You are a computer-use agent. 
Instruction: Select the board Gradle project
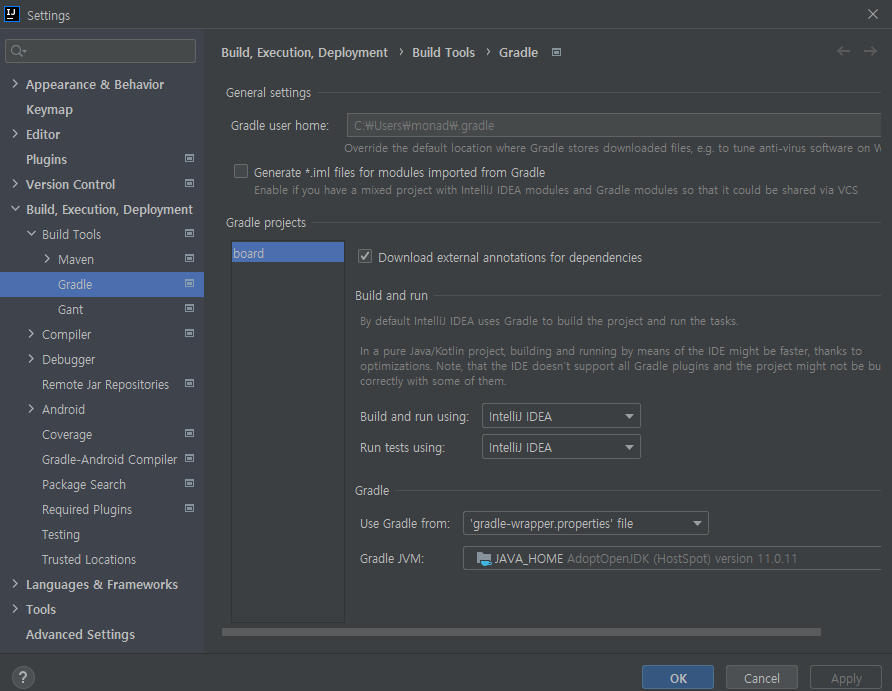click(x=288, y=253)
